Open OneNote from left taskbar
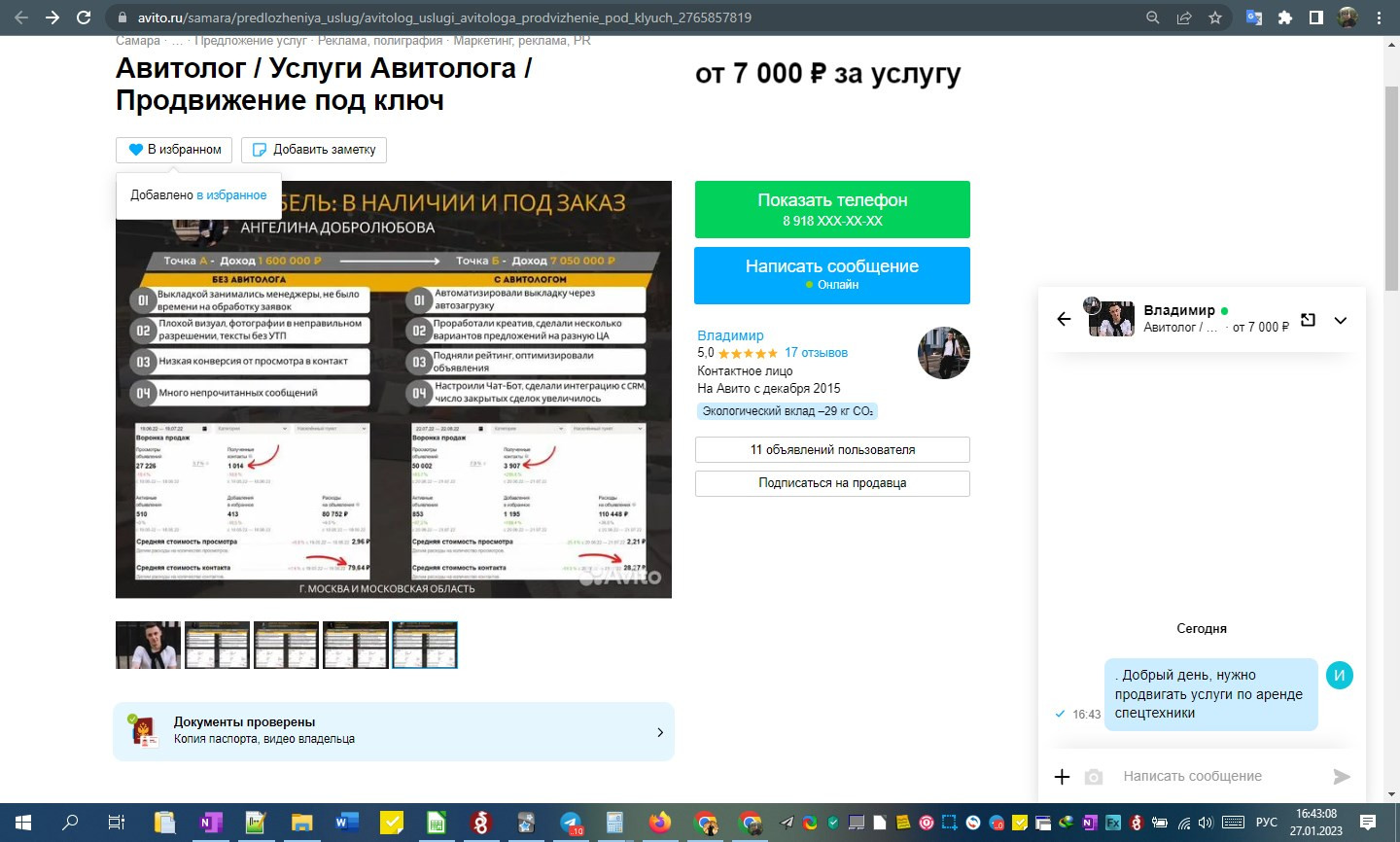The height and width of the screenshot is (842, 1400). tap(210, 823)
